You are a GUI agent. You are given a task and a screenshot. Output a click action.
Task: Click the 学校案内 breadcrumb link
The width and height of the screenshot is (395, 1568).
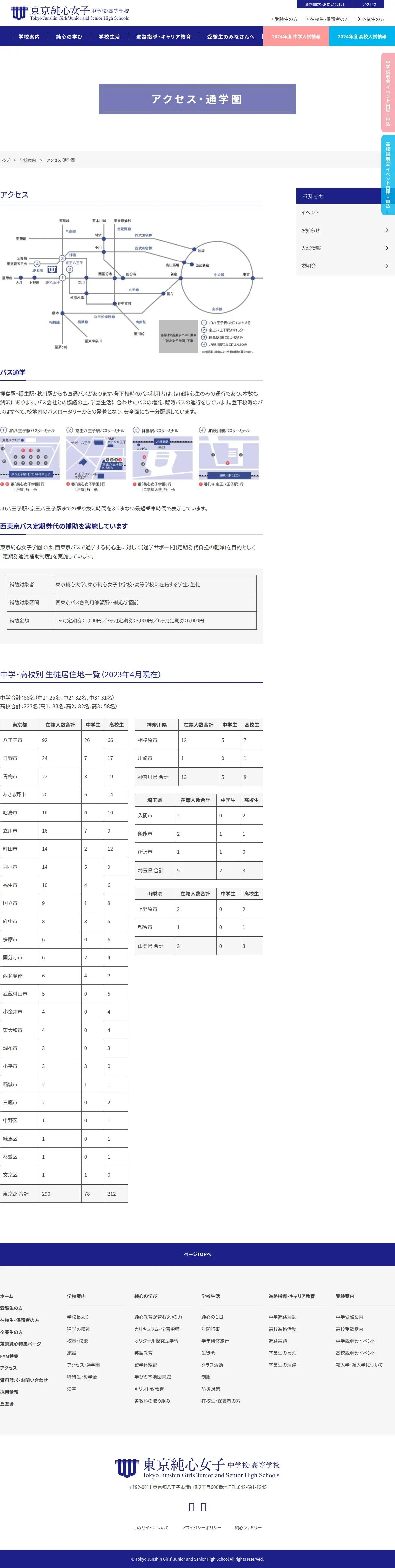(27, 160)
